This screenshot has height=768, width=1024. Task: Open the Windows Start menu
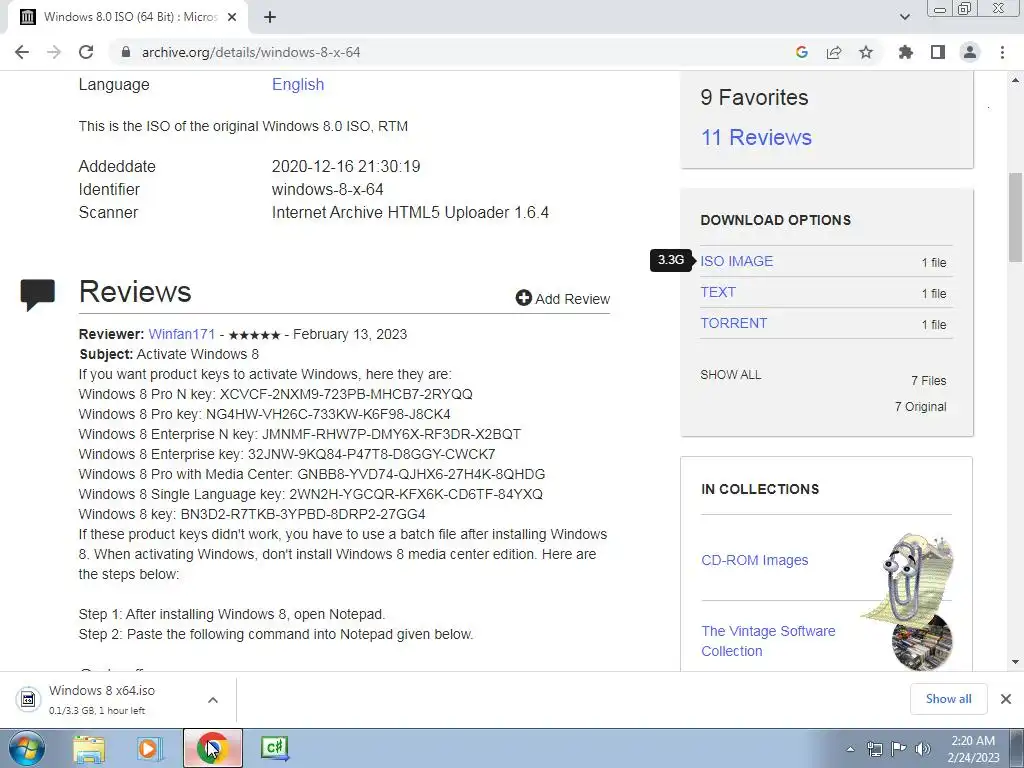pyautogui.click(x=27, y=748)
